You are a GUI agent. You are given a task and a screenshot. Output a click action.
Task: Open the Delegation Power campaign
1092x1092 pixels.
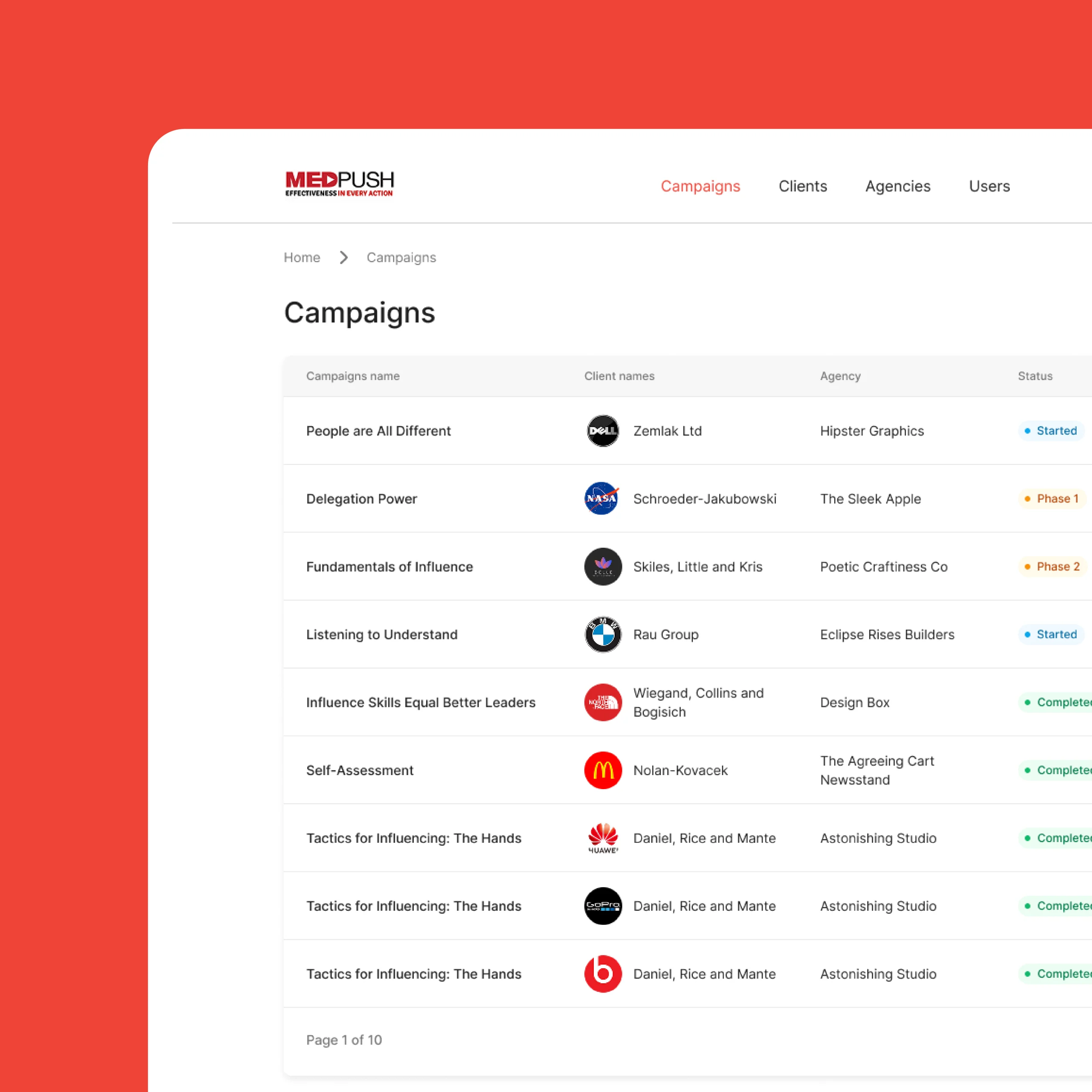pyautogui.click(x=361, y=499)
